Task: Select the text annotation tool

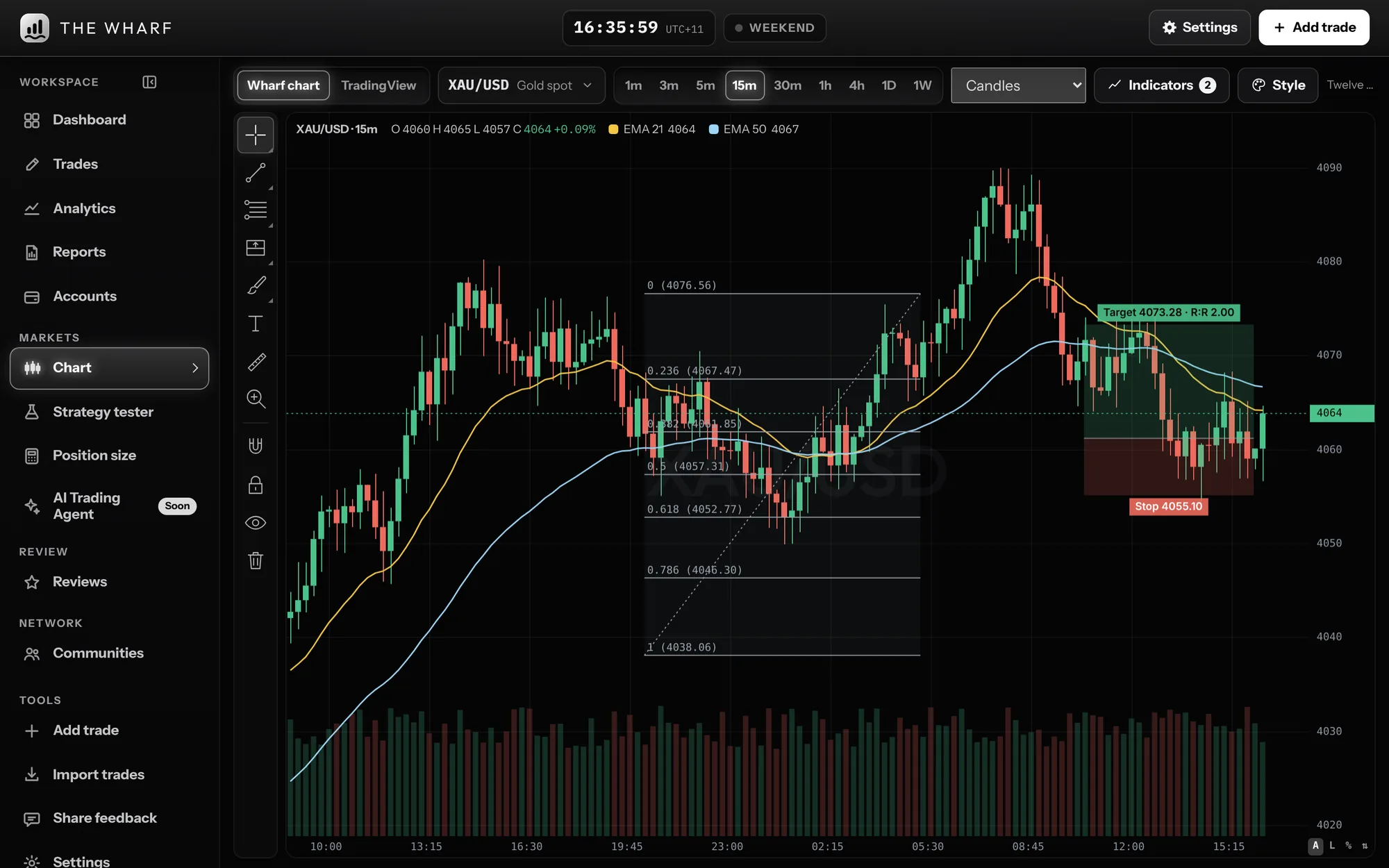Action: (x=256, y=324)
